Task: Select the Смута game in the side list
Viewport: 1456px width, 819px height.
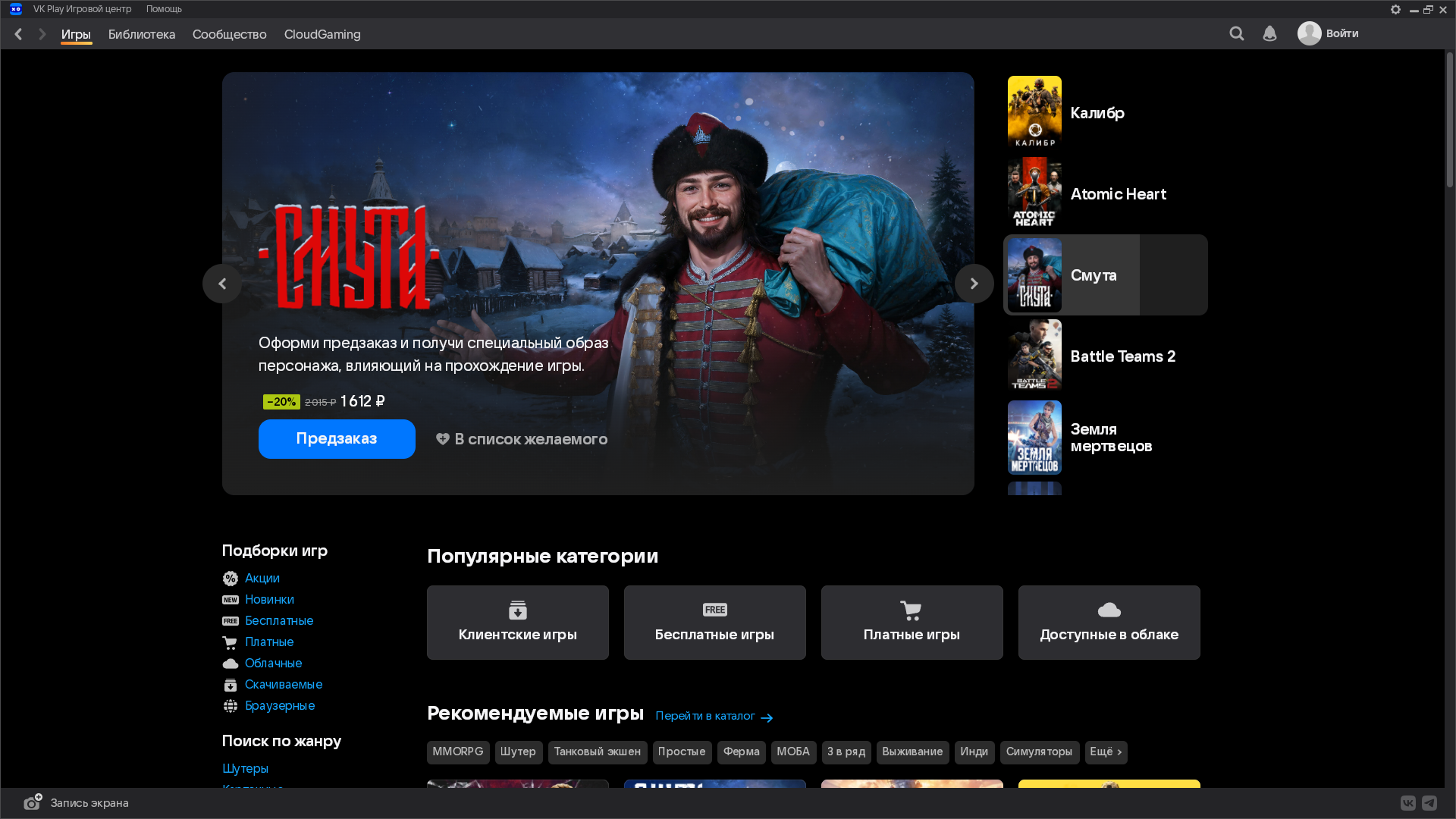Action: pyautogui.click(x=1106, y=275)
